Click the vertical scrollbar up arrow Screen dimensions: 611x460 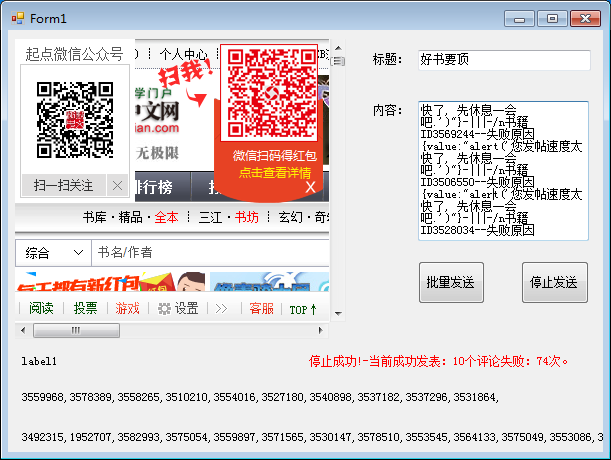338,48
